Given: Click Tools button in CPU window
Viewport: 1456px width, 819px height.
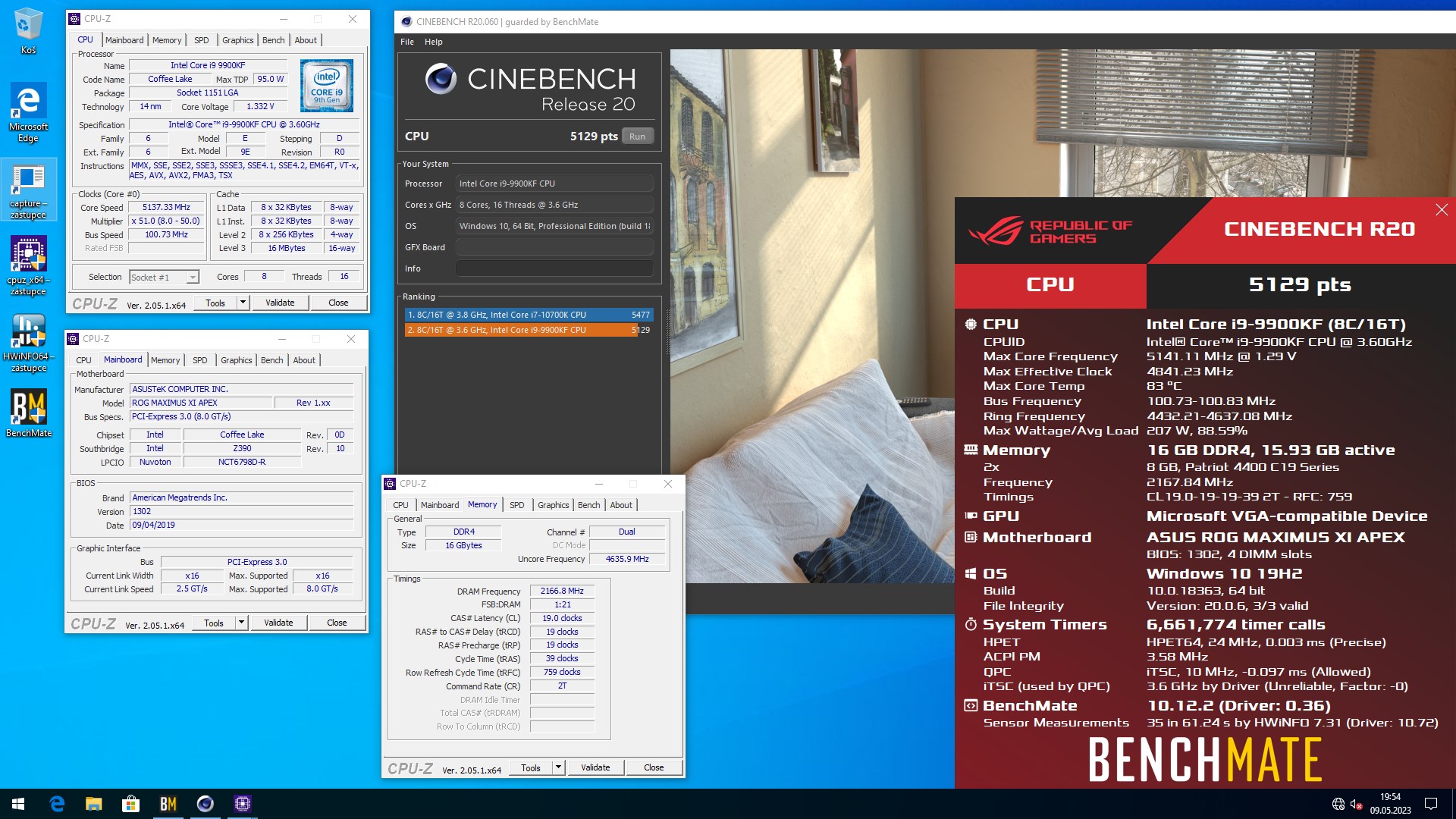Looking at the screenshot, I should coord(215,303).
